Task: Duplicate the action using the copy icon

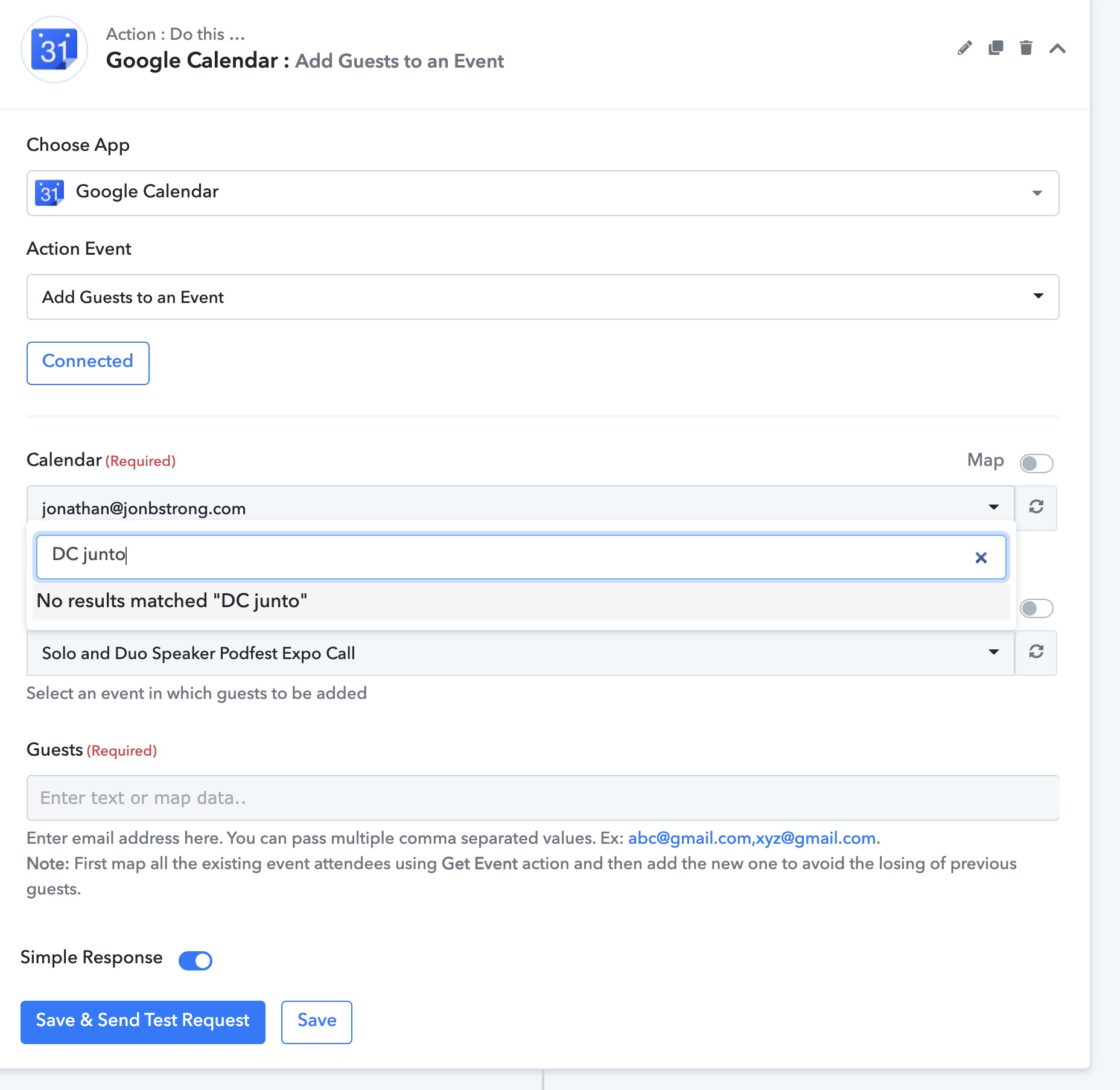Action: 996,48
